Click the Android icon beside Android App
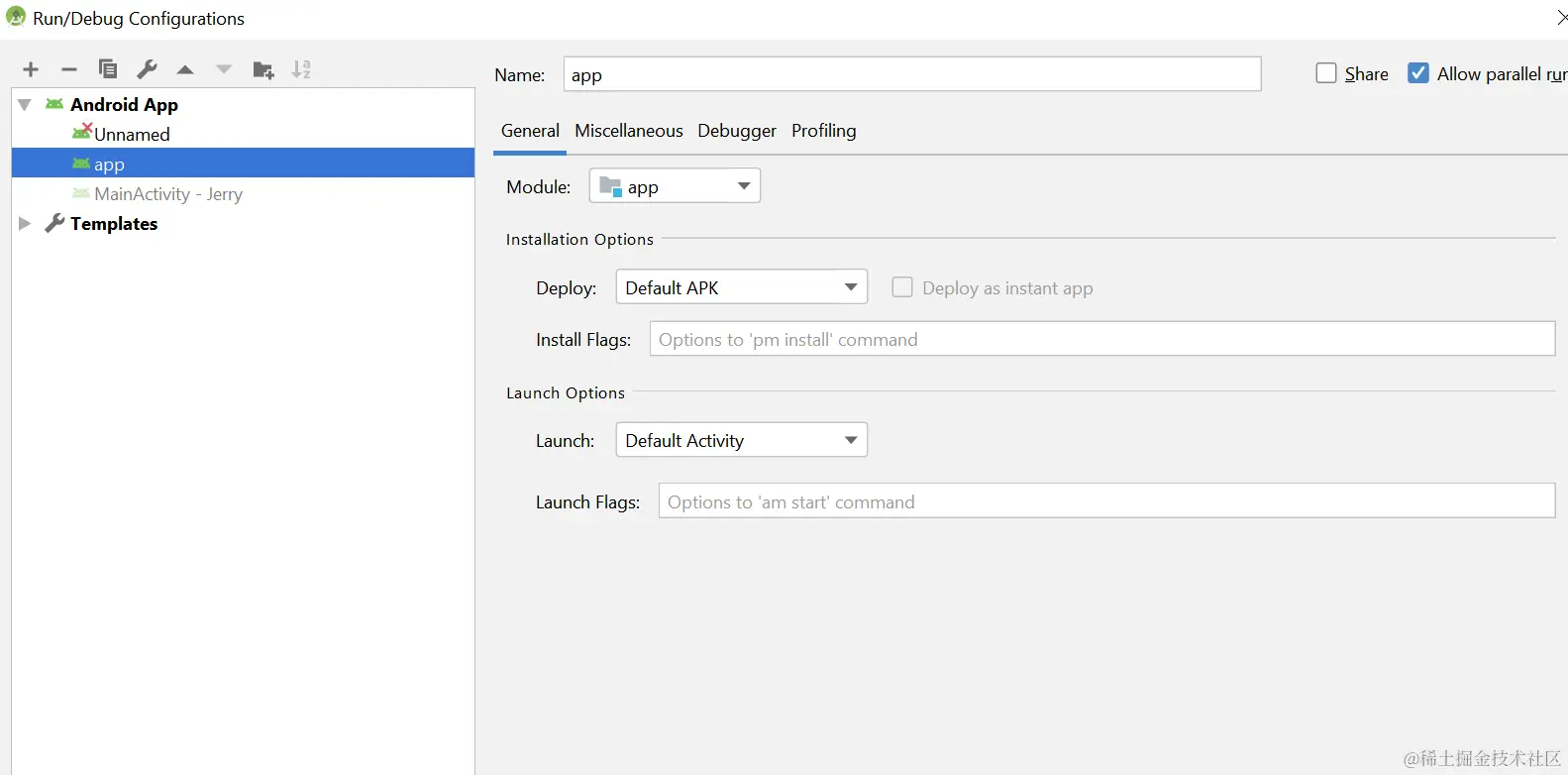 tap(54, 104)
